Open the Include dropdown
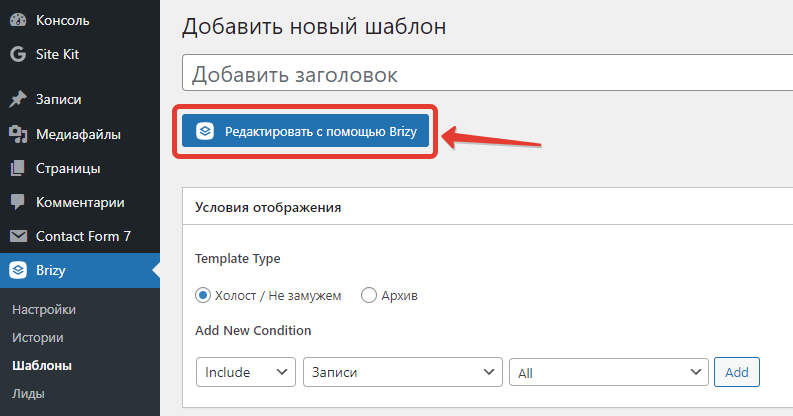The height and width of the screenshot is (416, 793). tap(246, 372)
